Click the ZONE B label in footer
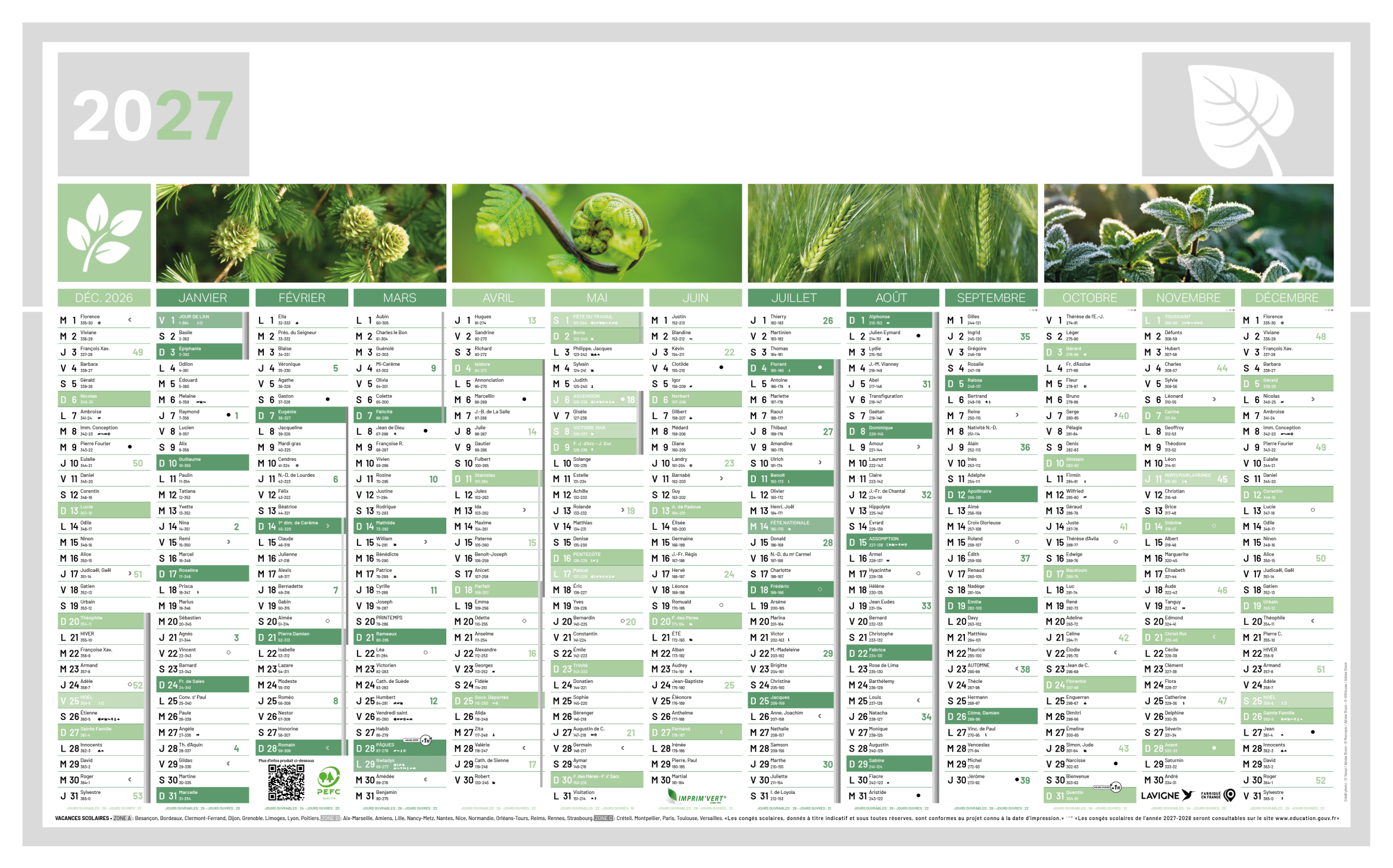The width and height of the screenshot is (1393, 868). [330, 818]
